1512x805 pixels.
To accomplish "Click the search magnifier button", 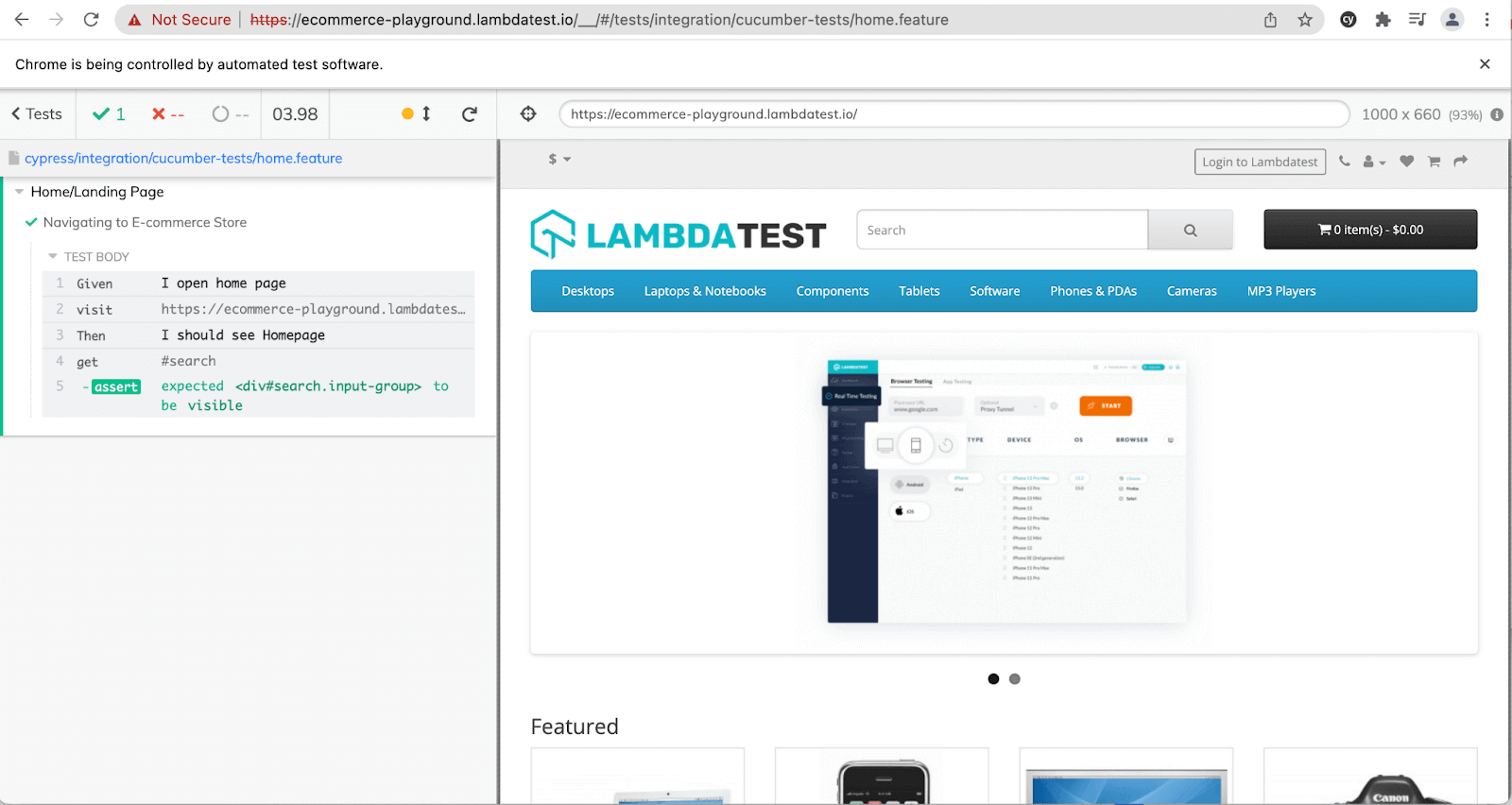I will click(1190, 231).
